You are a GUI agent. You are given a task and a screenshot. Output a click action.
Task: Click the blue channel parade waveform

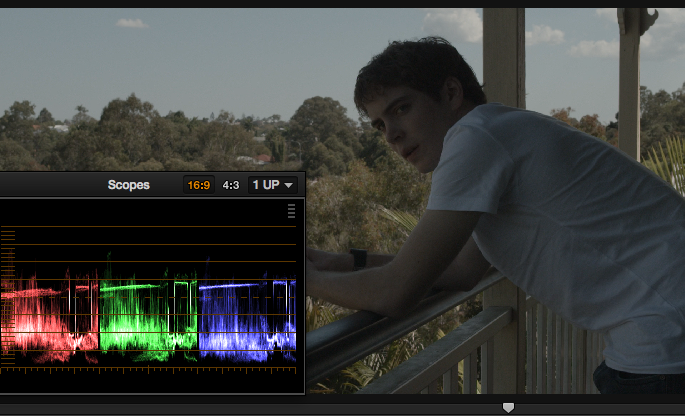click(247, 315)
